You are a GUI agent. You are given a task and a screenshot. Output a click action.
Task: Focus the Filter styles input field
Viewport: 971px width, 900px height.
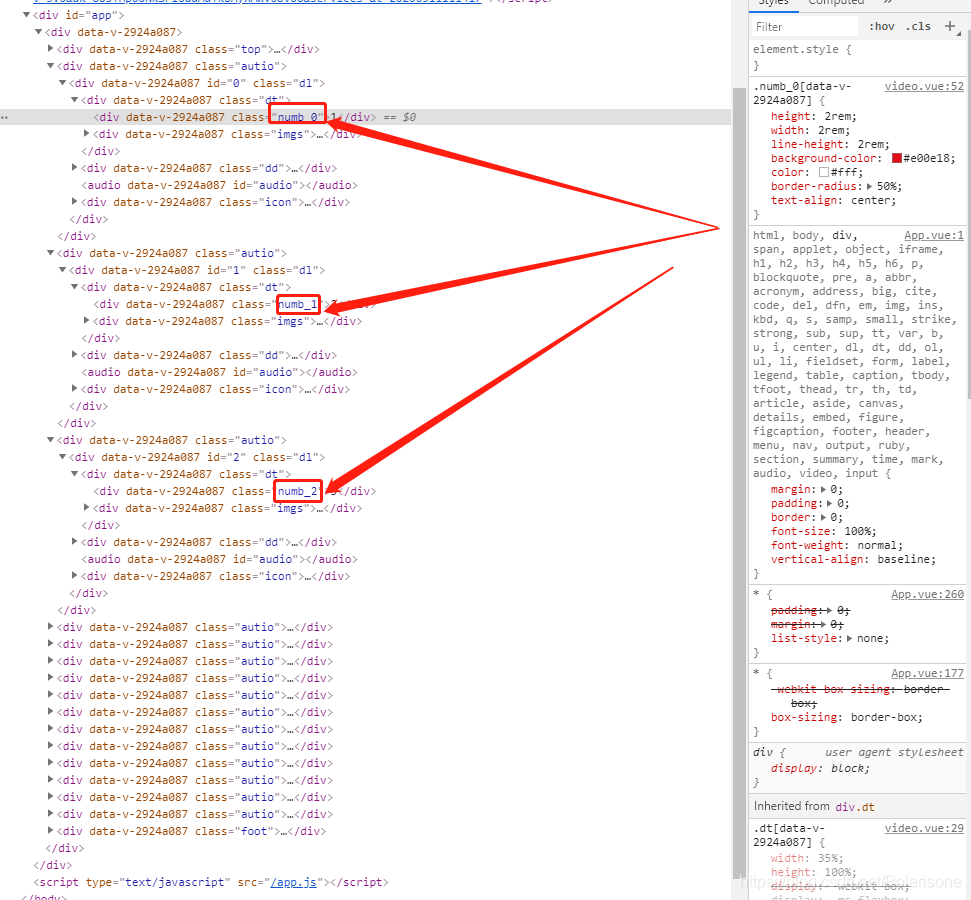tap(806, 27)
